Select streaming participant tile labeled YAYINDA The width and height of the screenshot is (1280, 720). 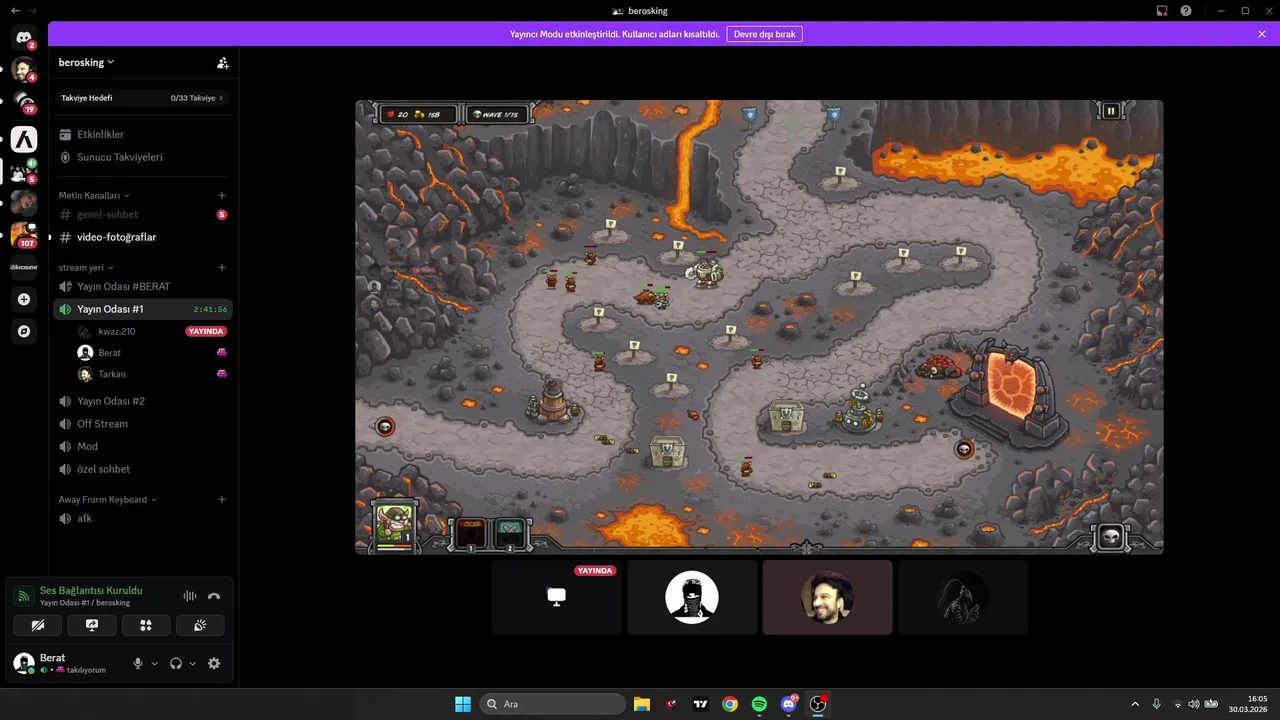pos(556,597)
